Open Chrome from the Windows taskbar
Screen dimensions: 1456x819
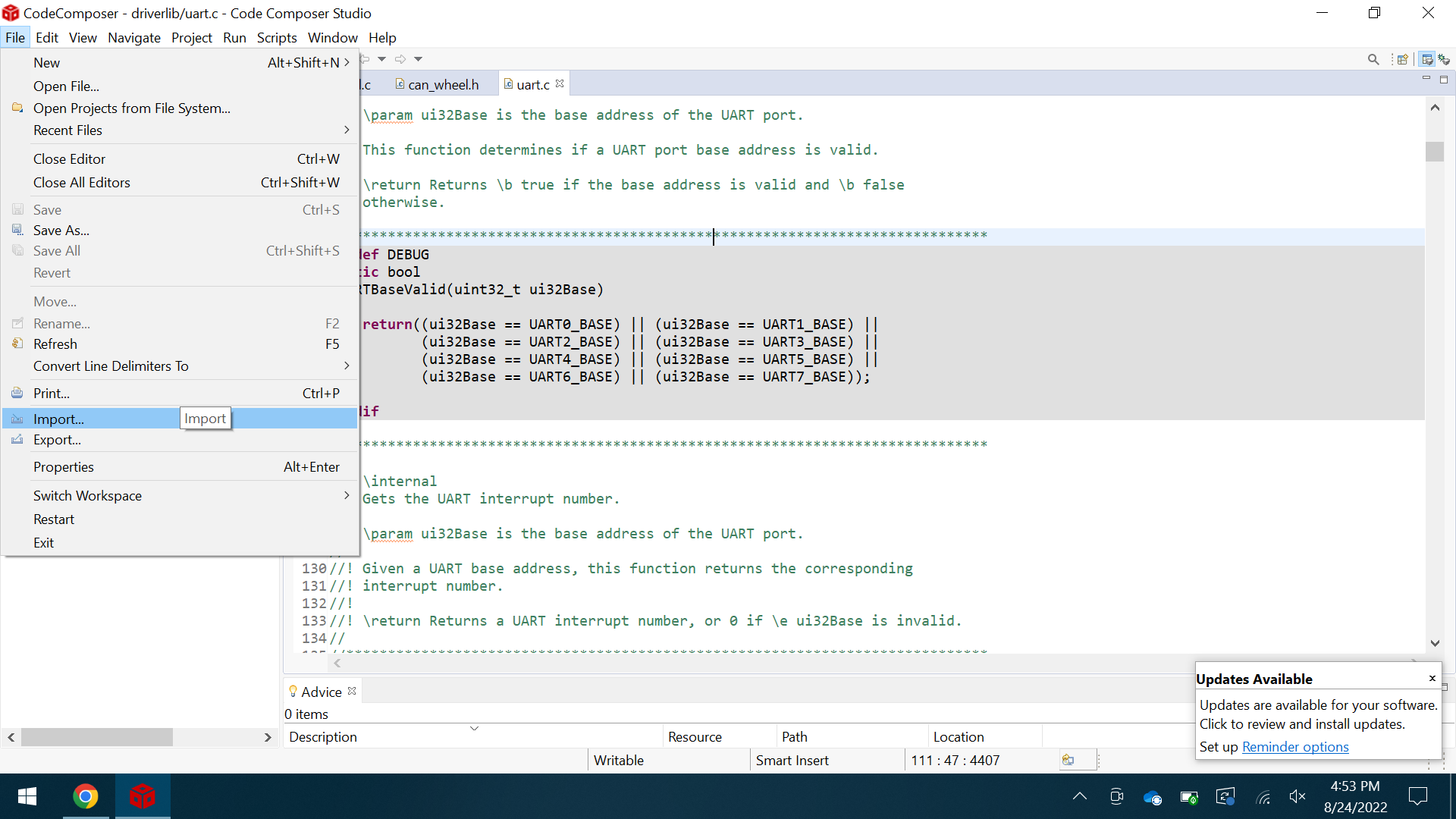tap(86, 796)
